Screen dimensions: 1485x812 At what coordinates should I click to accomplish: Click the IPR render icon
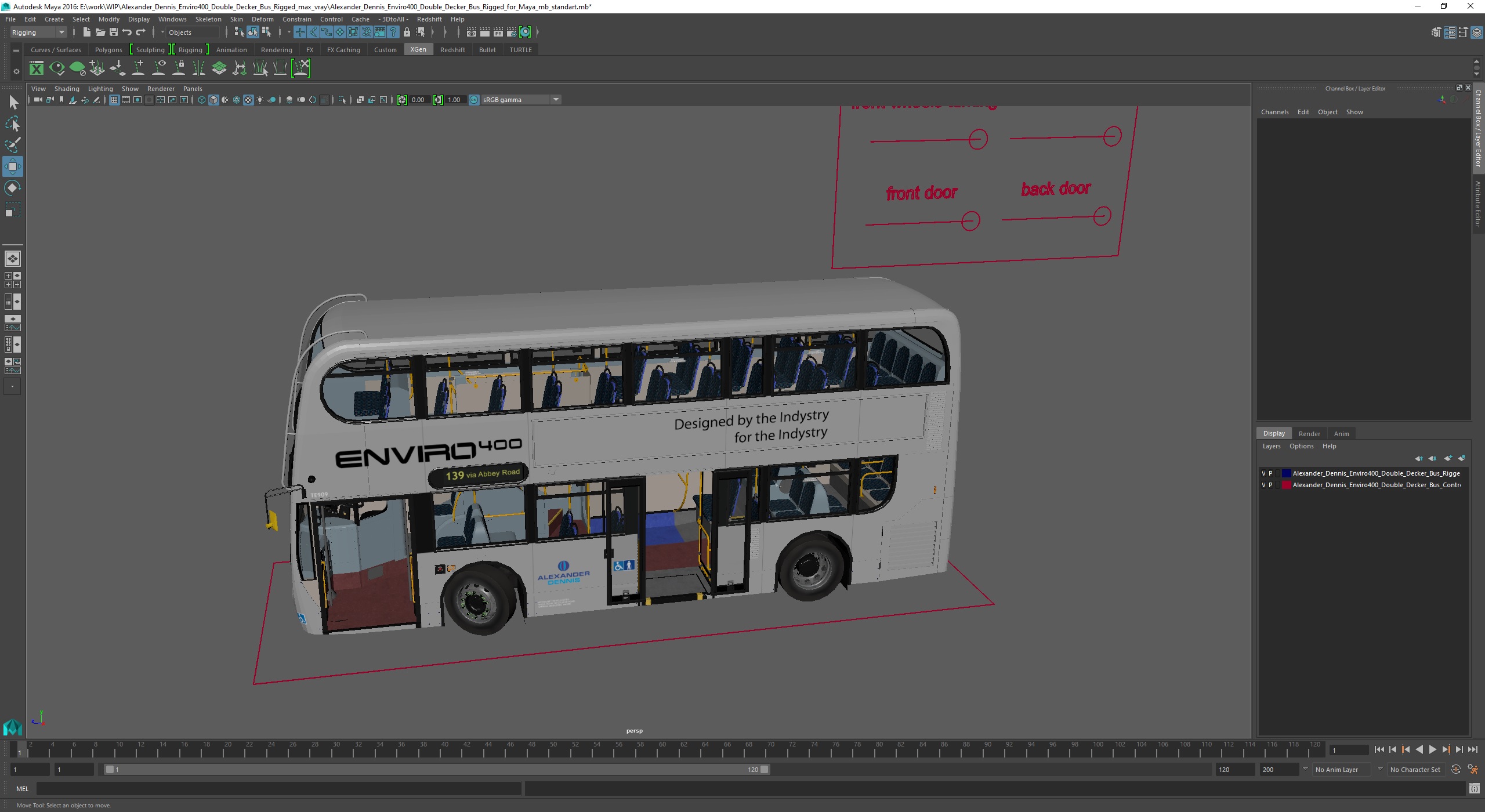498,32
